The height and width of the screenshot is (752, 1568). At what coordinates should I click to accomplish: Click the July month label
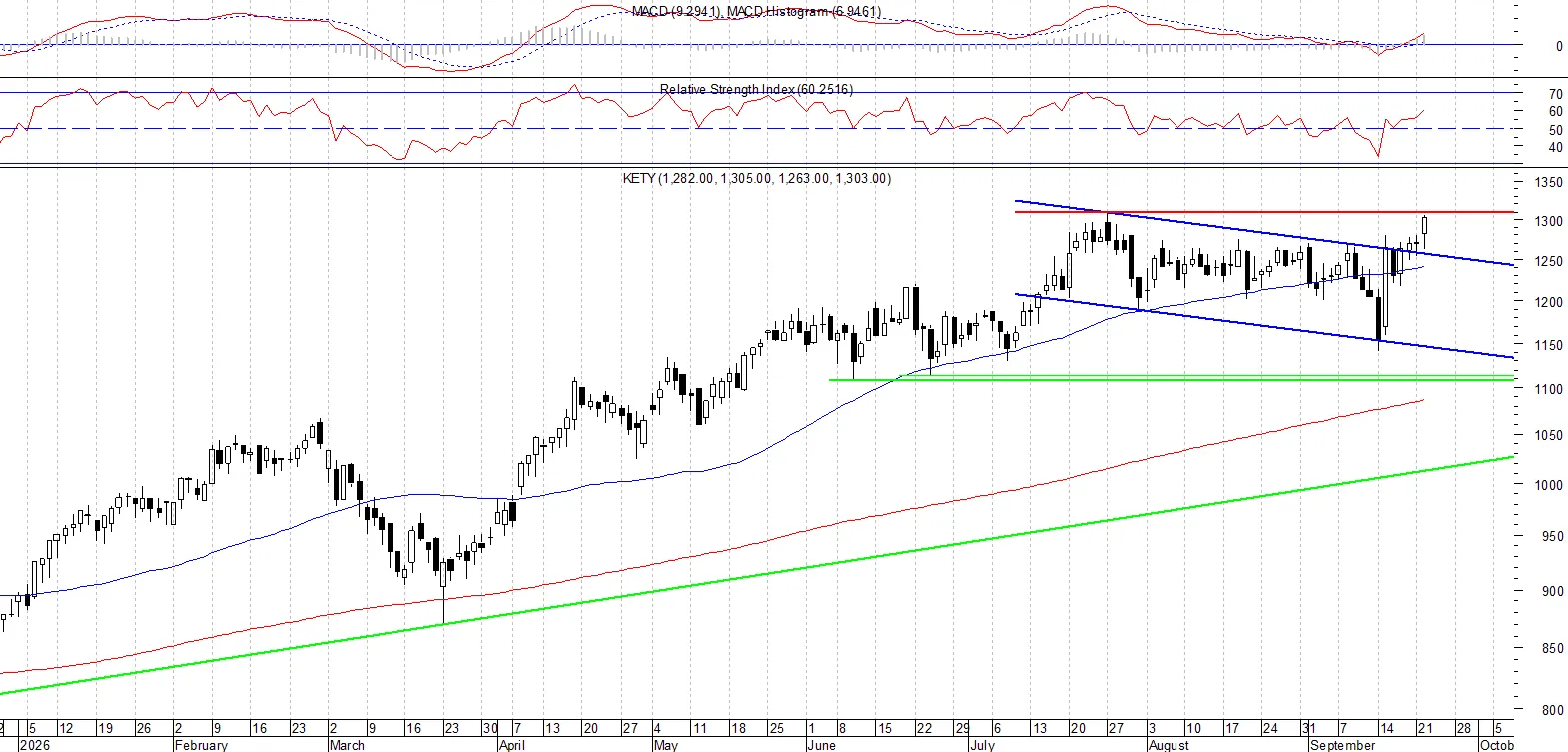point(983,745)
